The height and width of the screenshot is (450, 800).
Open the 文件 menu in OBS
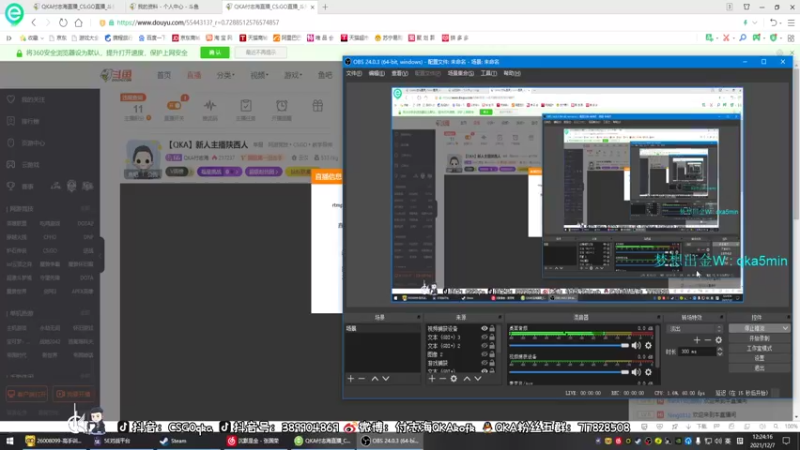pos(354,73)
